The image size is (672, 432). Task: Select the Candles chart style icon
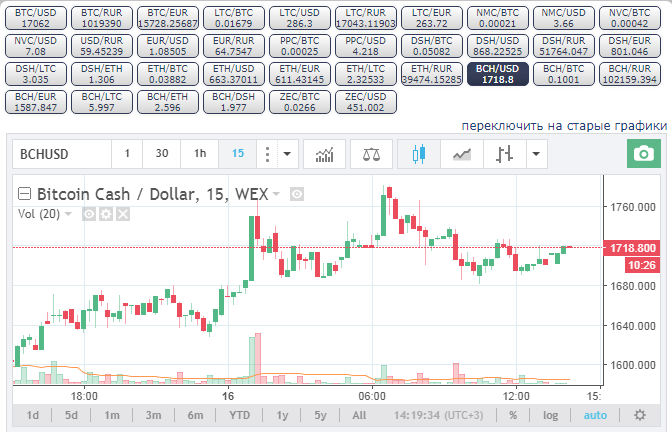tap(419, 154)
